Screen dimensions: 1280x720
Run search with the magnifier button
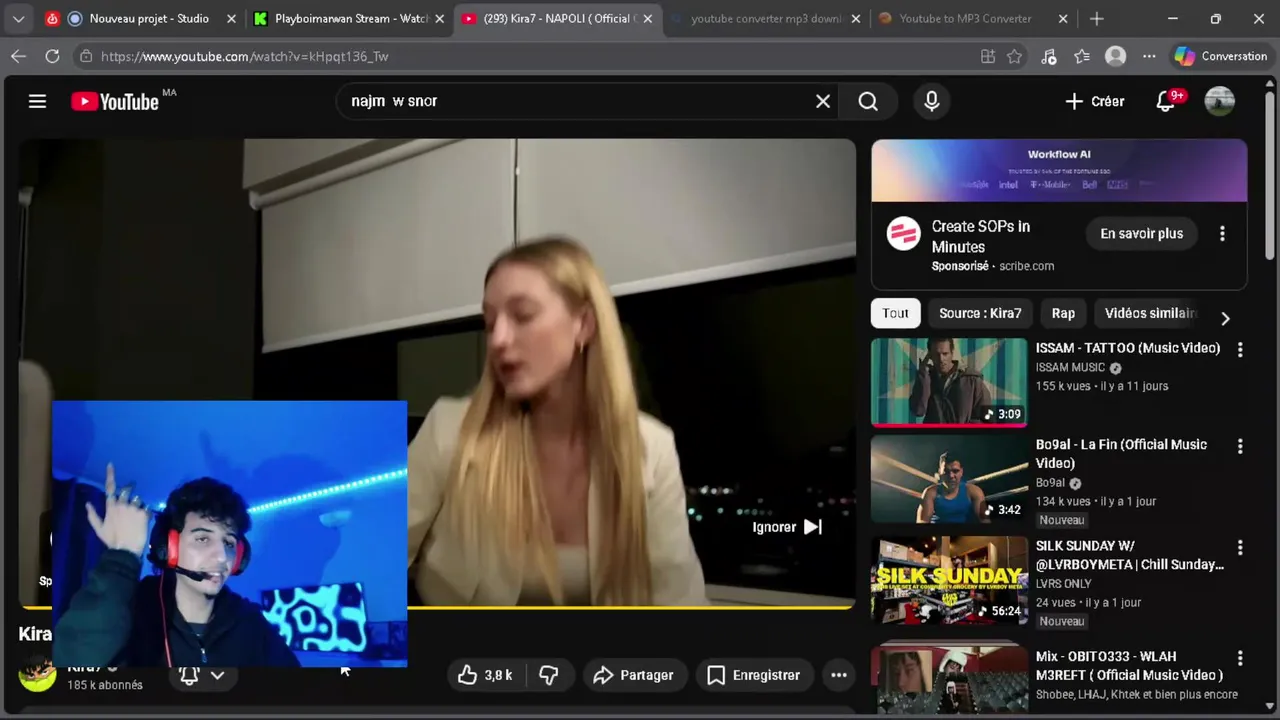(x=868, y=101)
